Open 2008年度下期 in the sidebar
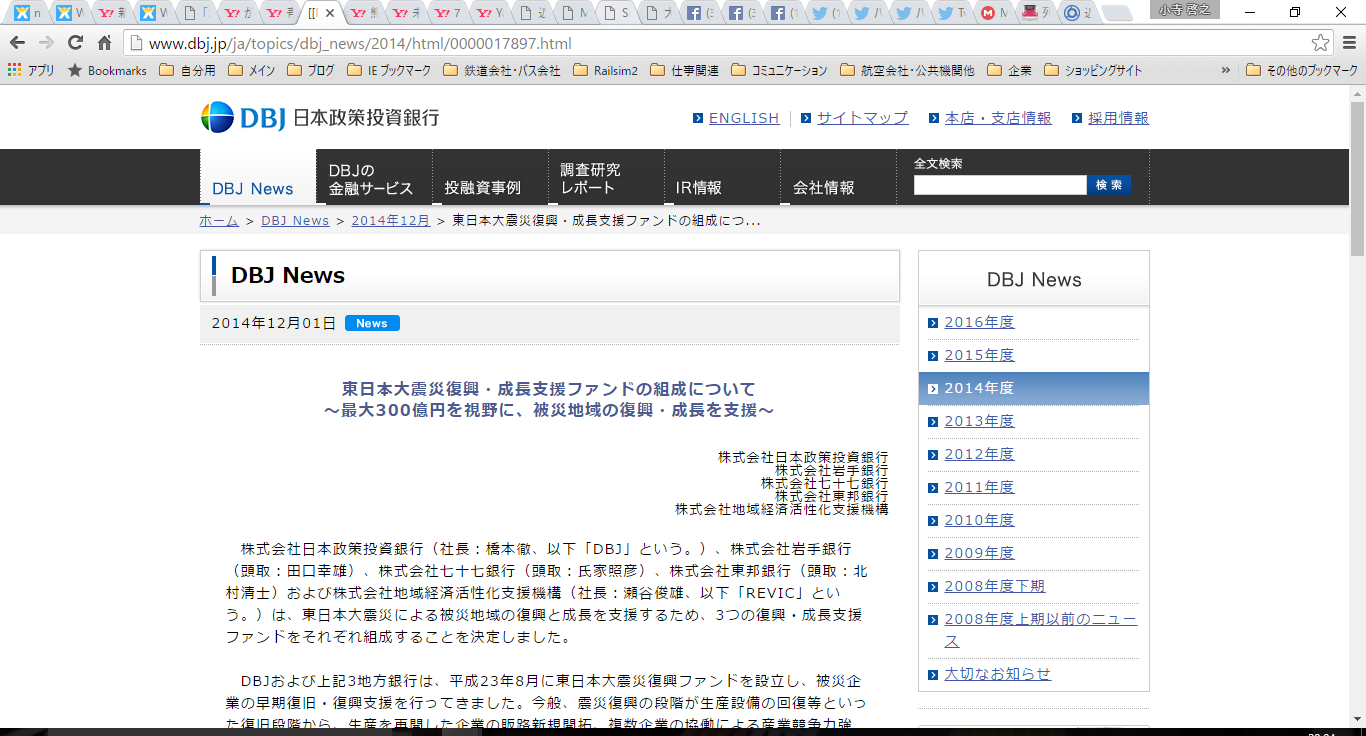Viewport: 1366px width, 736px height. [995, 586]
